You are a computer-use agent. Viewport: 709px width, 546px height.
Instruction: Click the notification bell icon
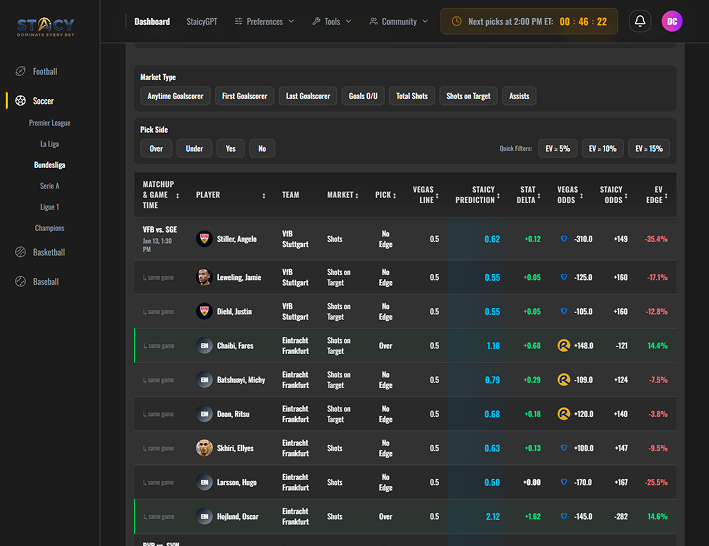[x=640, y=21]
